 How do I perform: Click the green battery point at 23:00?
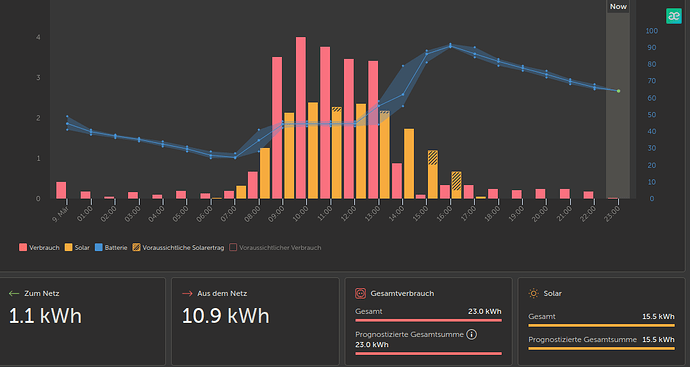coord(618,91)
